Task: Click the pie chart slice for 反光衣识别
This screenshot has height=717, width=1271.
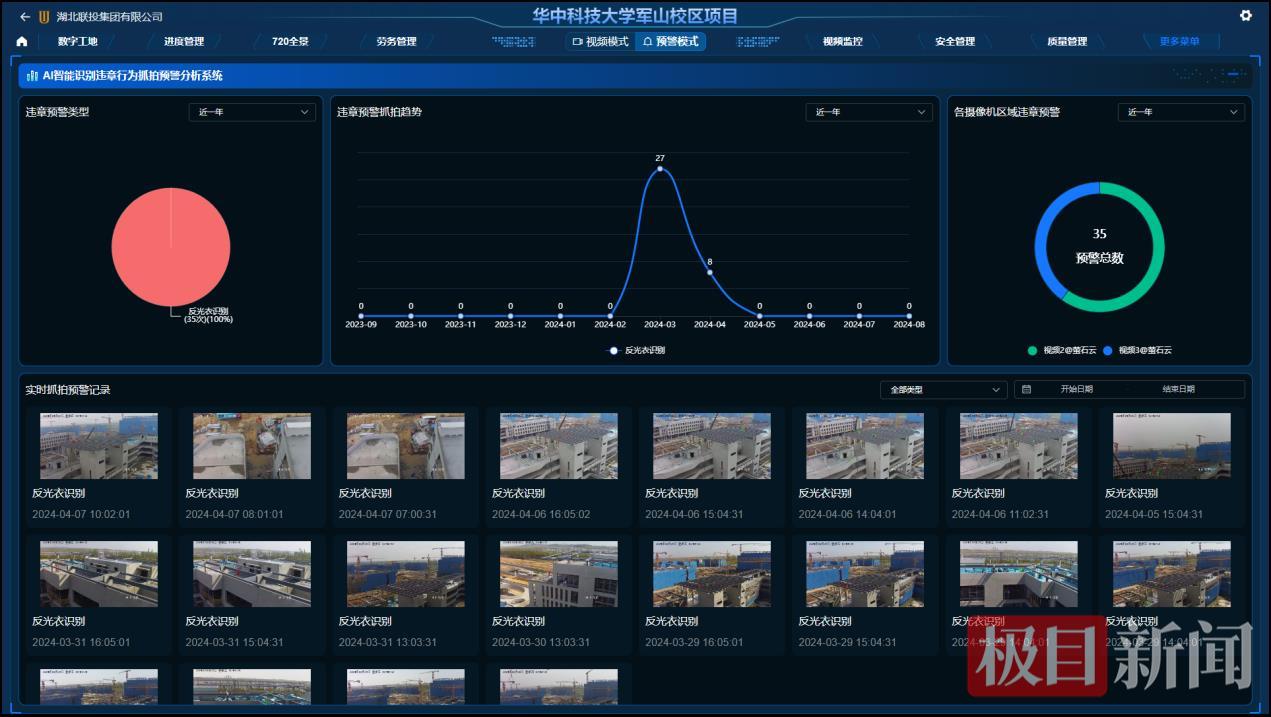Action: tap(171, 246)
